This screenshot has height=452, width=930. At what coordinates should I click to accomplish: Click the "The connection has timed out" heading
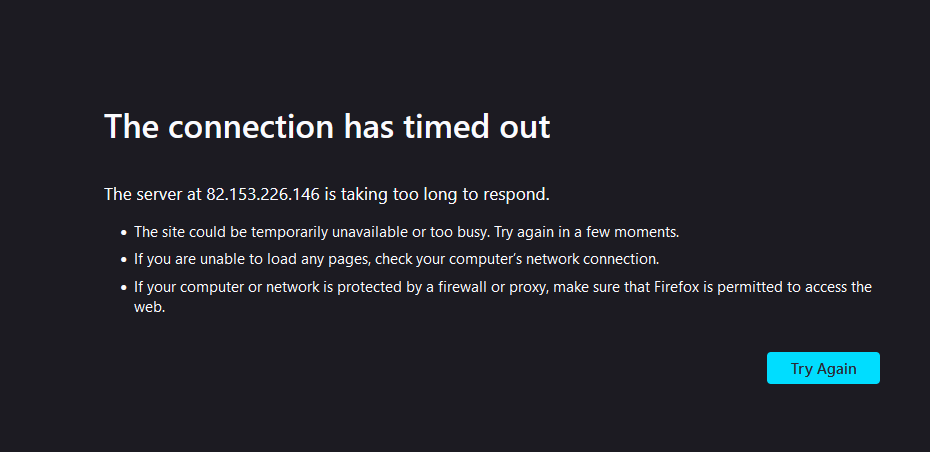(327, 127)
